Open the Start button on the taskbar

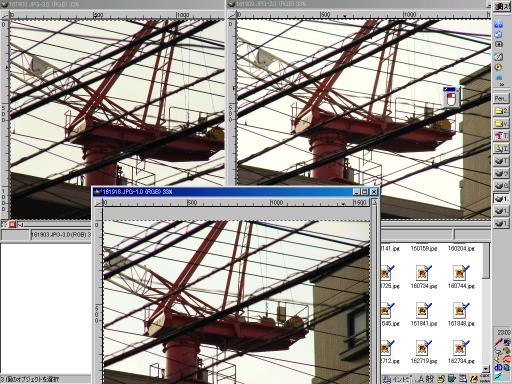point(502,6)
